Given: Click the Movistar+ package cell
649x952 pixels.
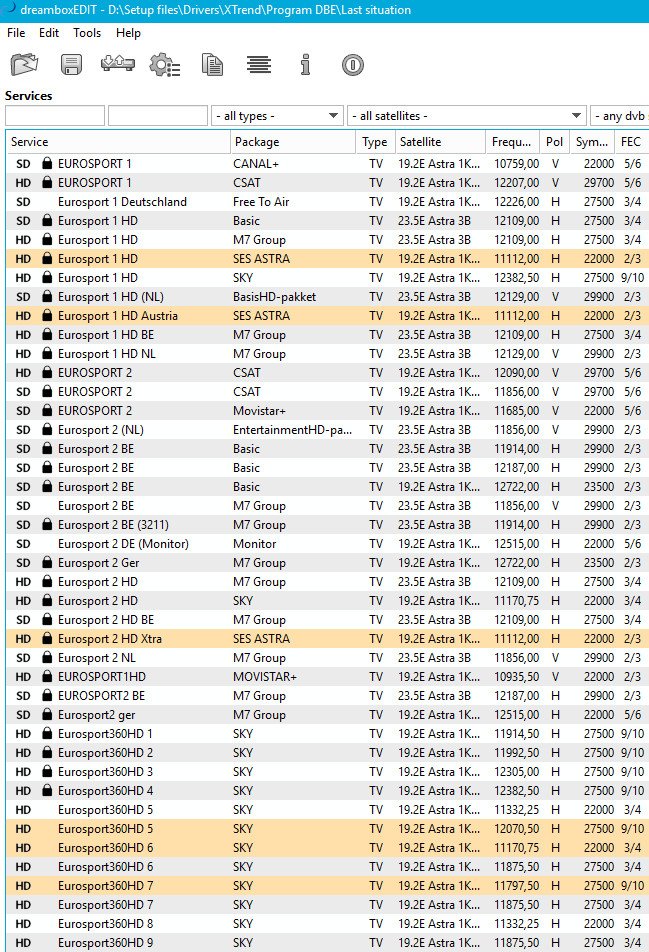Looking at the screenshot, I should tap(259, 410).
